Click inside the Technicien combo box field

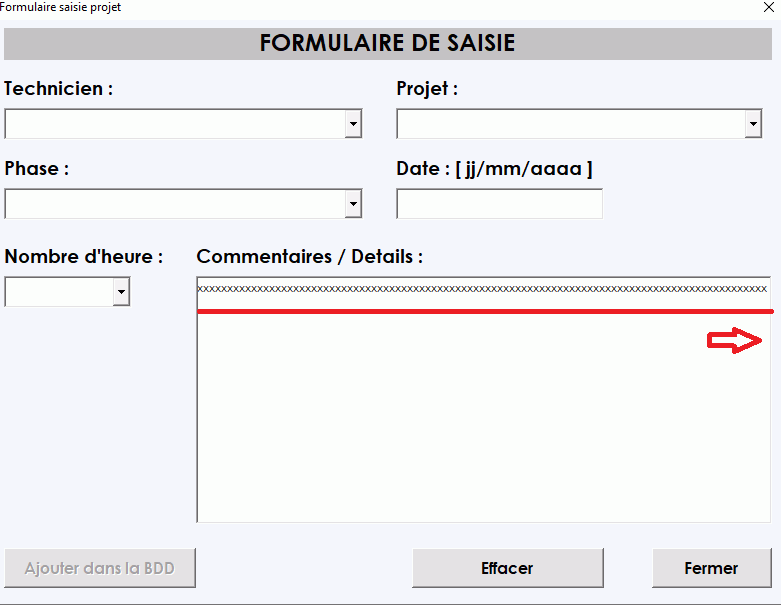pyautogui.click(x=175, y=124)
